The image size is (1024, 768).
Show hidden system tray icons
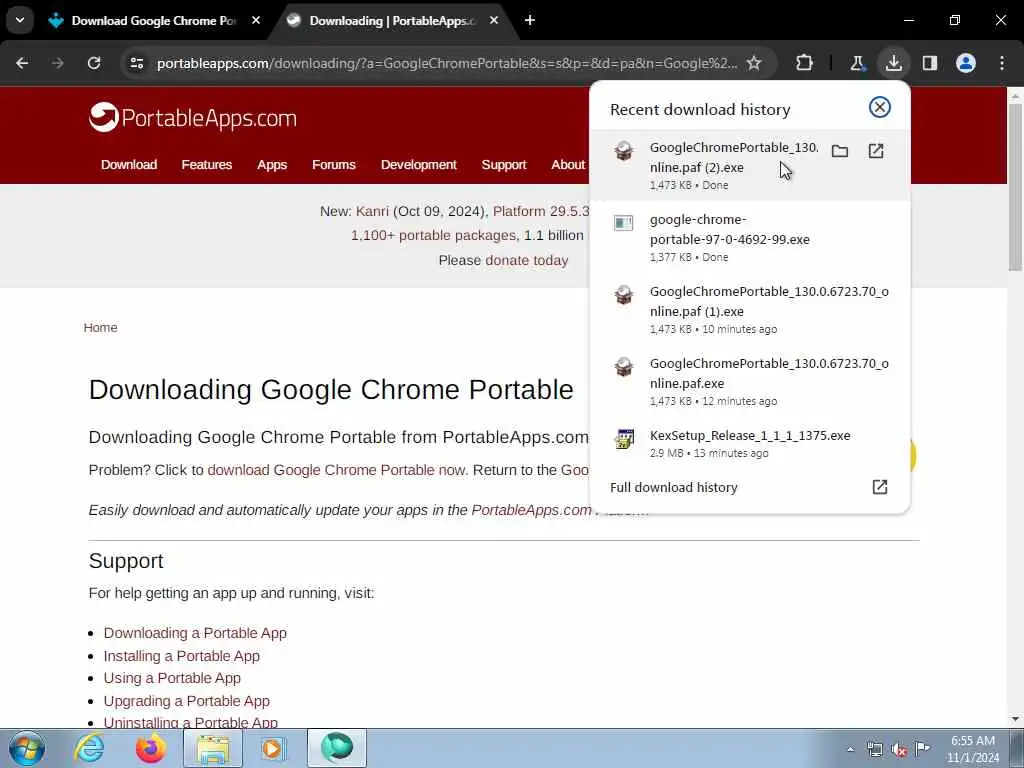pos(850,750)
